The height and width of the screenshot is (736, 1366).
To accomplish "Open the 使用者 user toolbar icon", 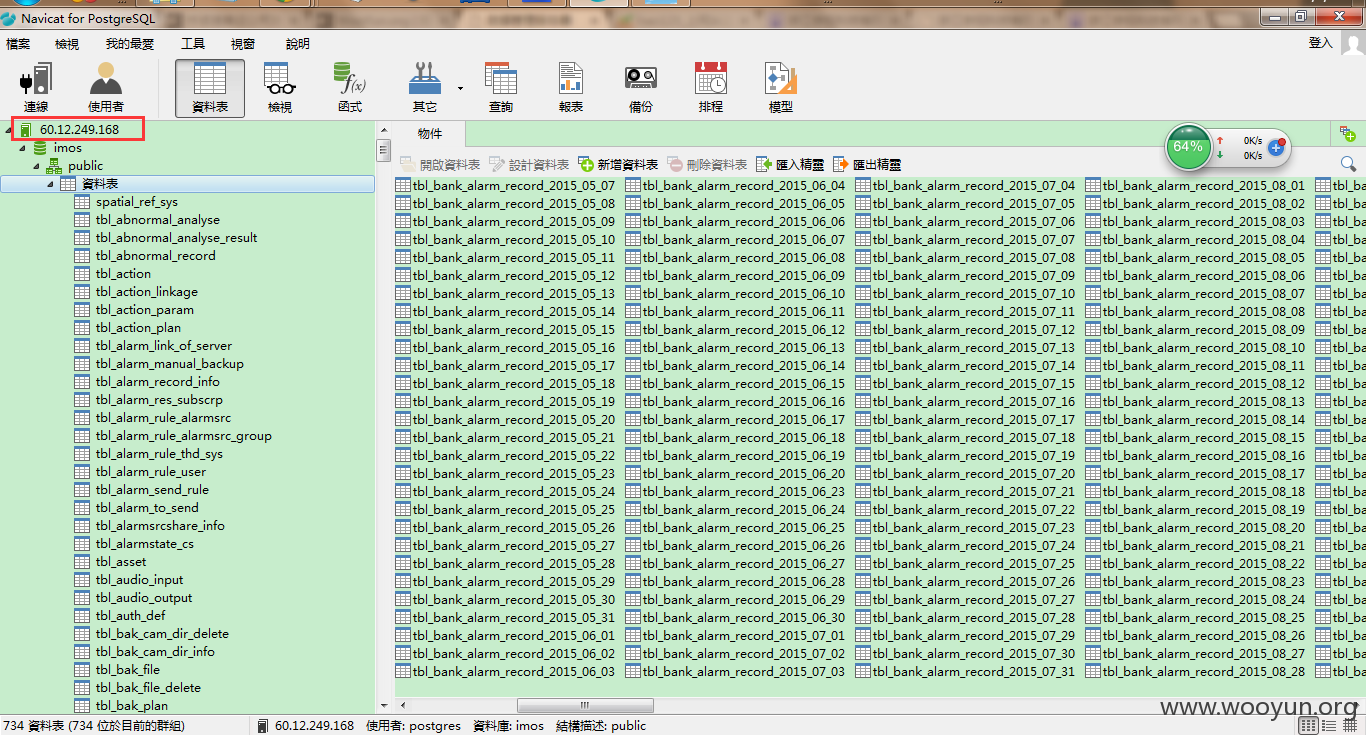I will pyautogui.click(x=105, y=87).
